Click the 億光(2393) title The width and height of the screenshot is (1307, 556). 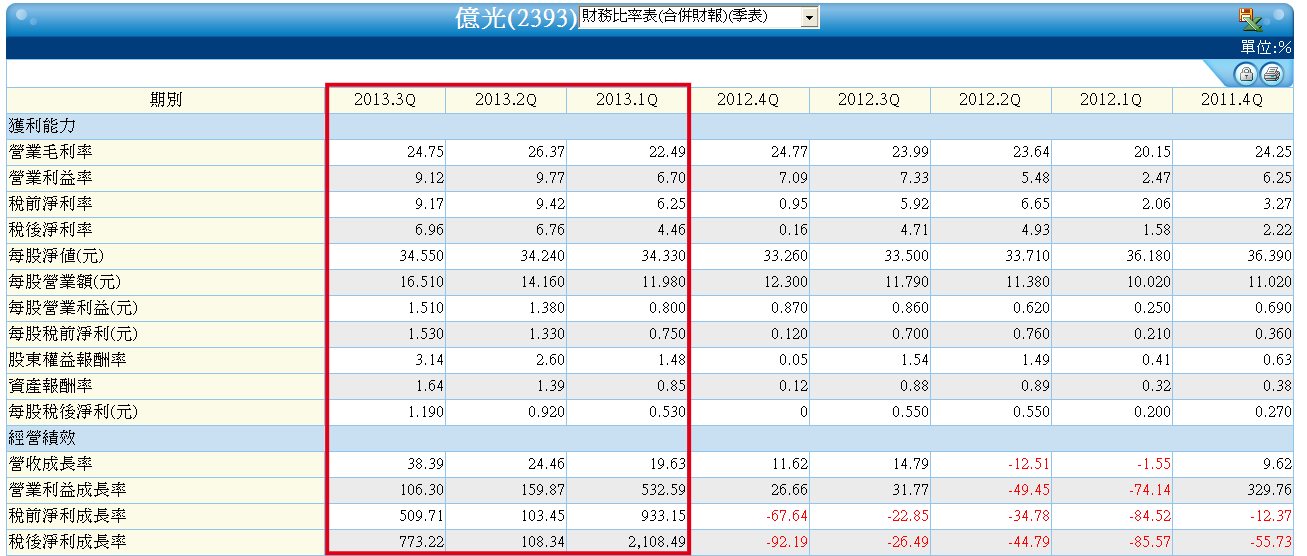pyautogui.click(x=516, y=18)
